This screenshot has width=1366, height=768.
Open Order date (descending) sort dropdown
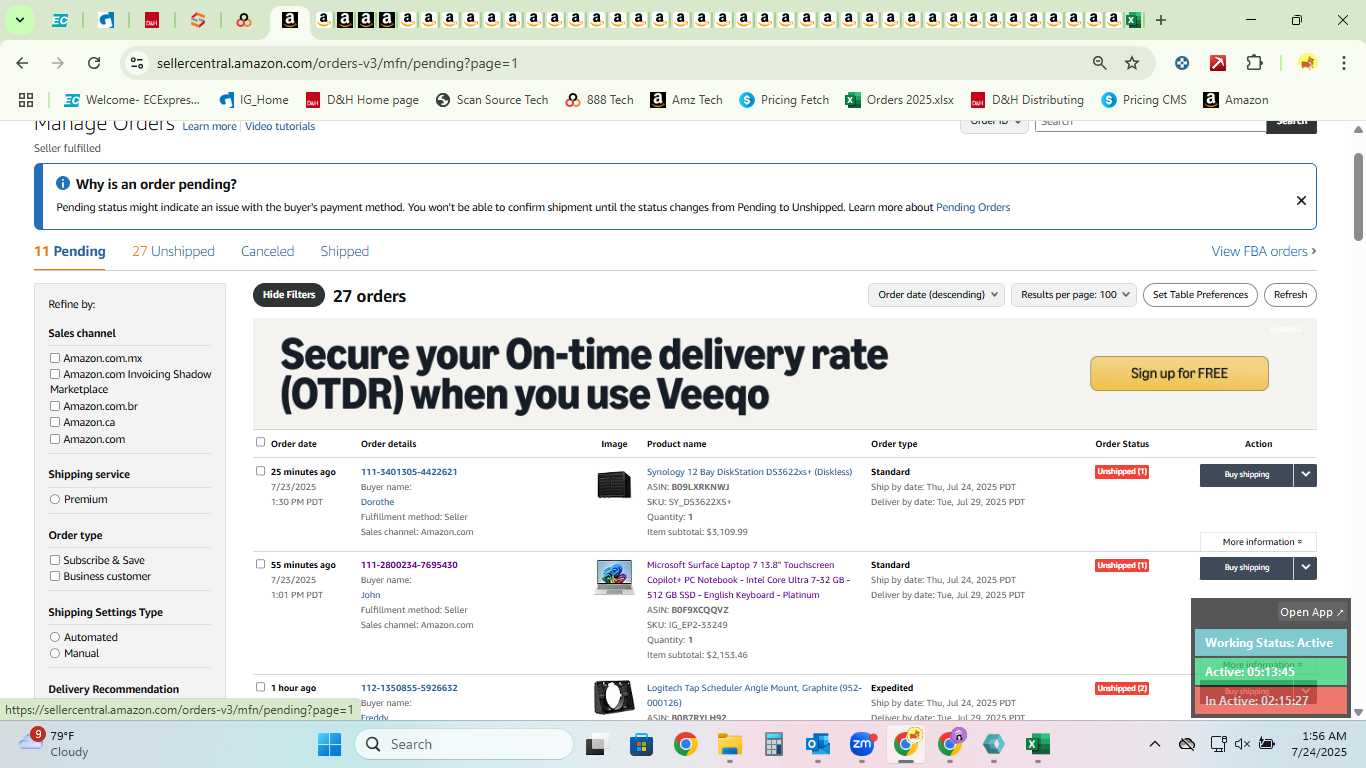coord(936,295)
